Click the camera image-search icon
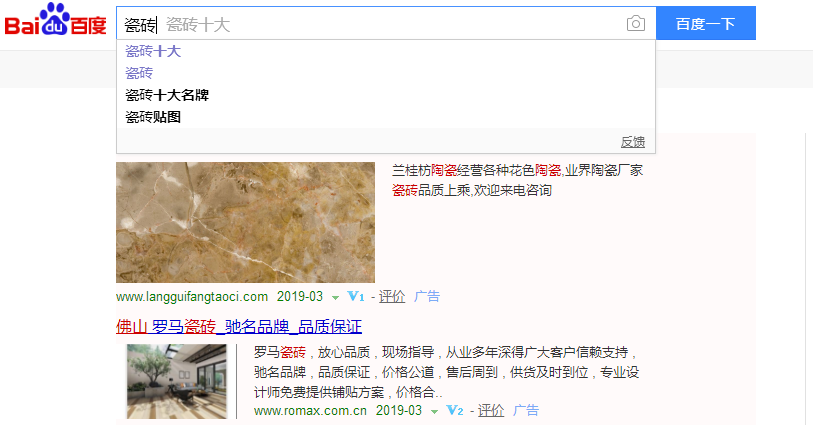Screen dimensions: 813x425 pyautogui.click(x=636, y=23)
